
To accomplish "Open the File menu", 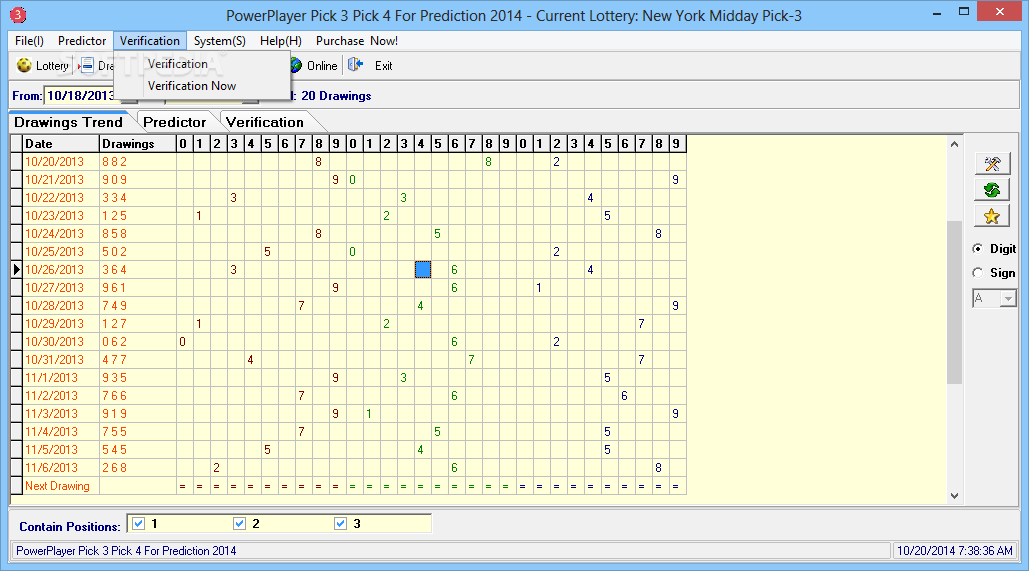I will click(29, 41).
